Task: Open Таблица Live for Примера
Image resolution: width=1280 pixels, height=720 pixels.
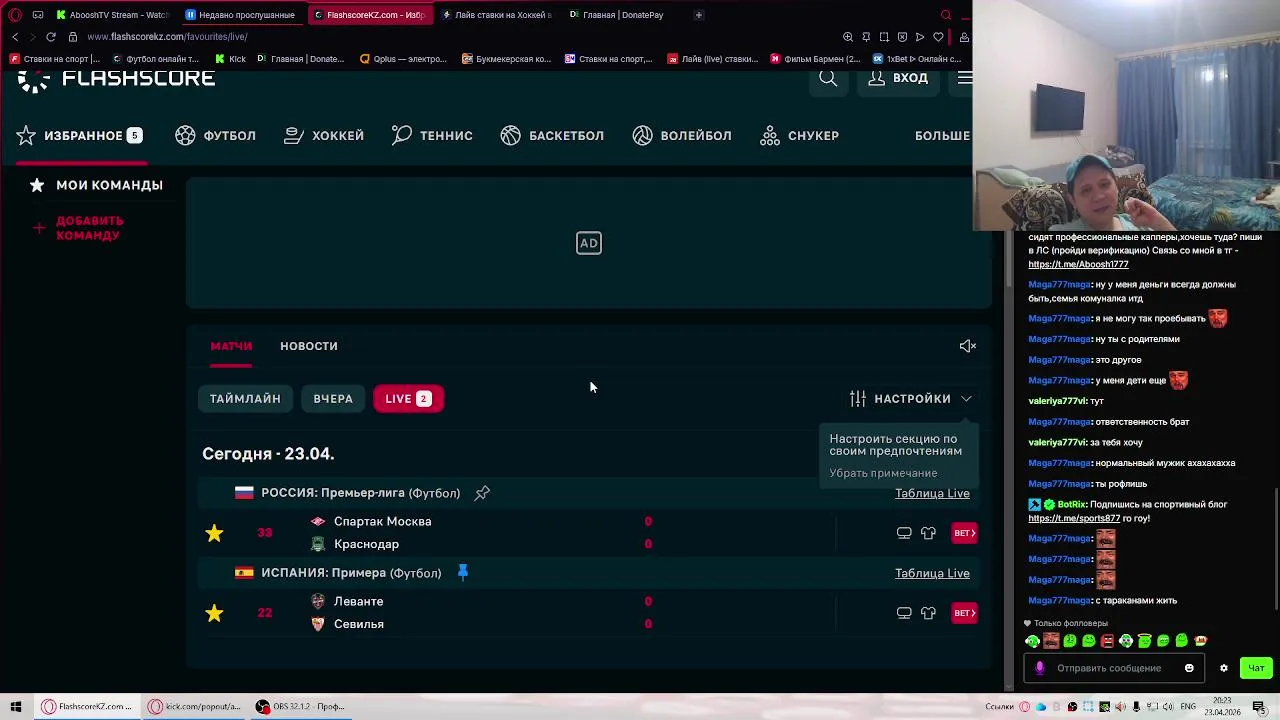Action: (x=932, y=573)
